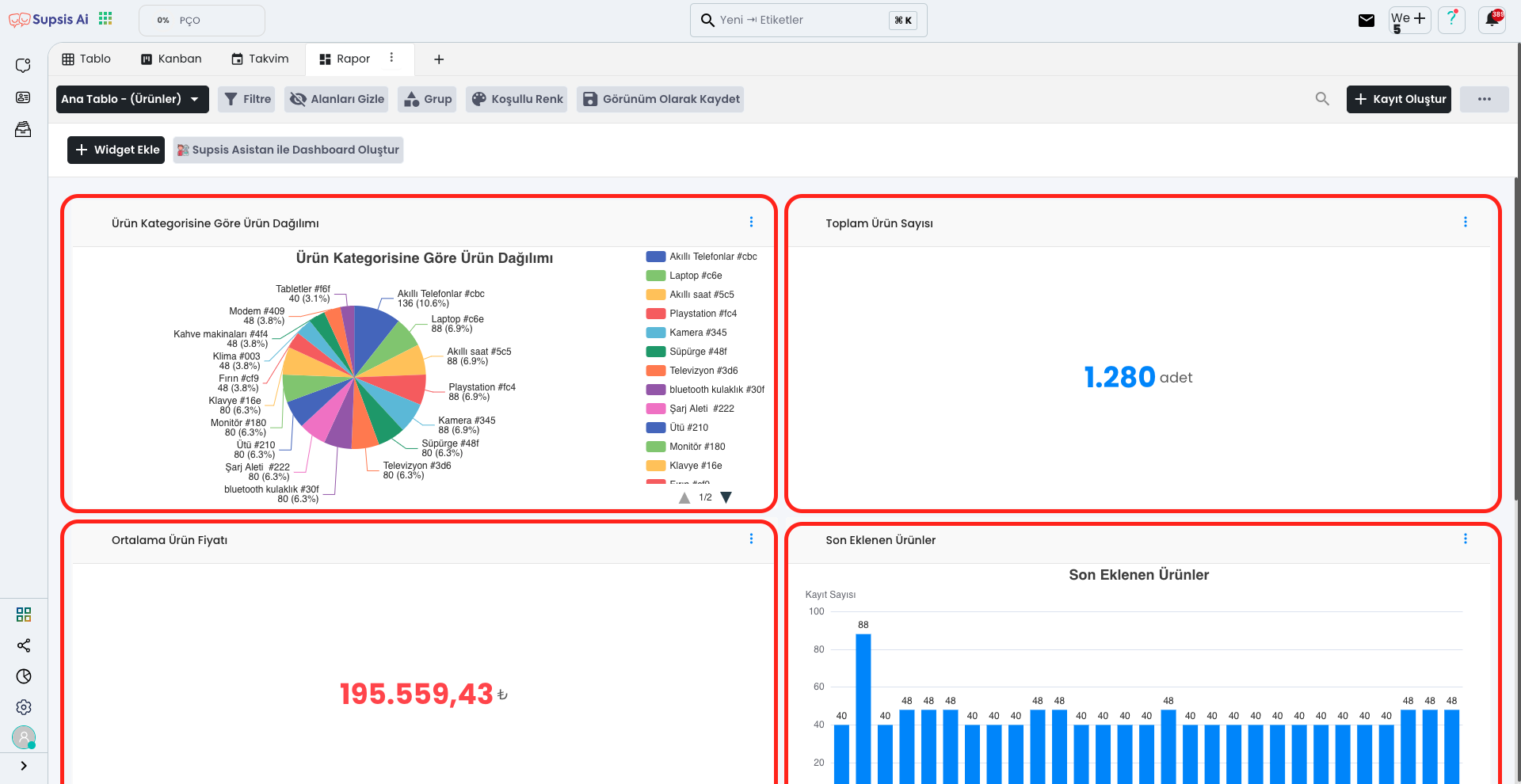Toggle Kamera #345 legend entry
This screenshot has height=784, width=1521.
click(687, 333)
